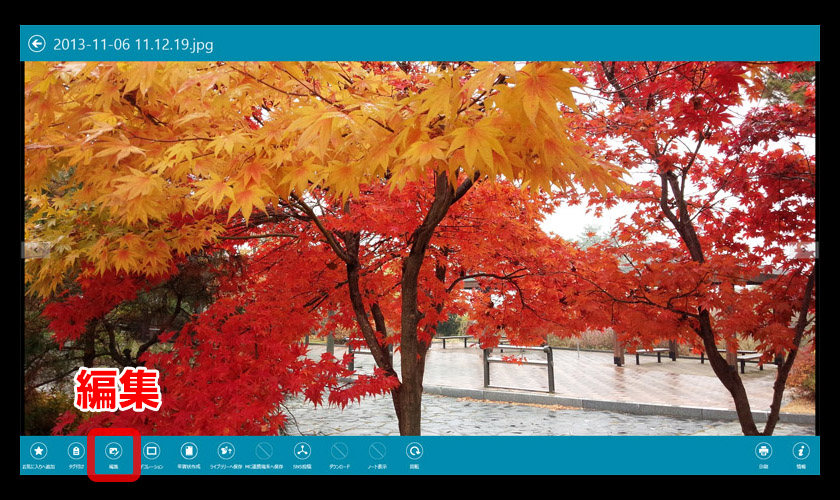
Task: Go to next photo with right arrow
Action: pyautogui.click(x=807, y=249)
